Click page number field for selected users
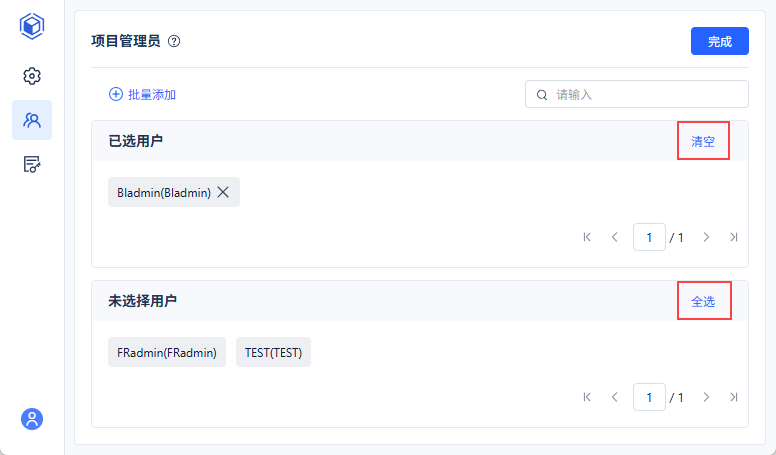The height and width of the screenshot is (455, 776). click(x=649, y=237)
